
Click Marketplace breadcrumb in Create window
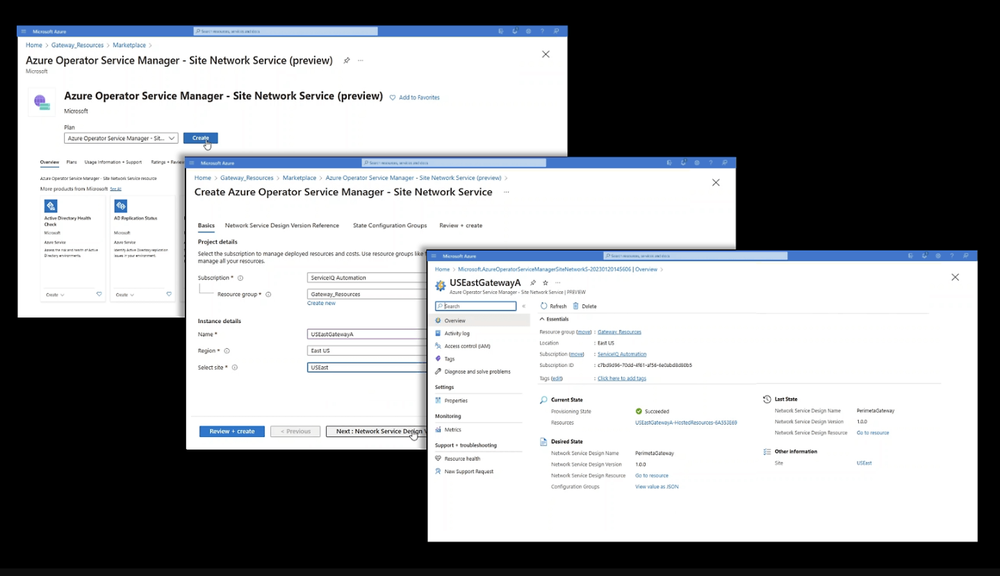pyautogui.click(x=299, y=178)
